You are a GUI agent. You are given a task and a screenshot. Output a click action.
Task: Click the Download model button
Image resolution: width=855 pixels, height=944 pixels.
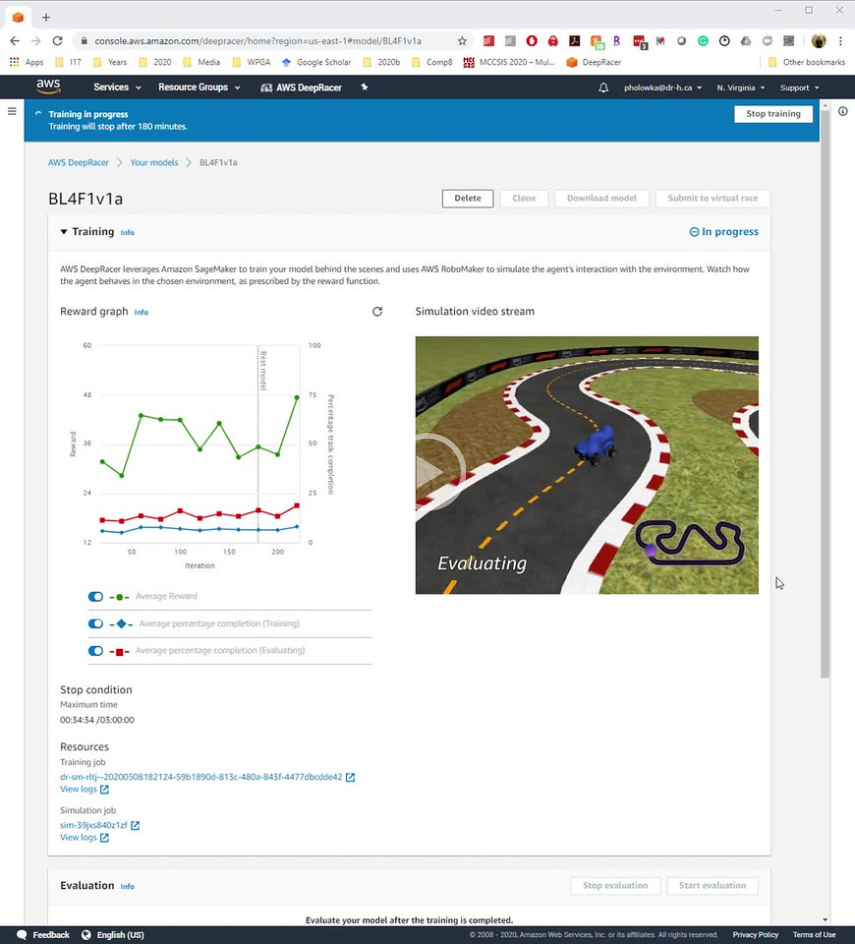point(602,198)
